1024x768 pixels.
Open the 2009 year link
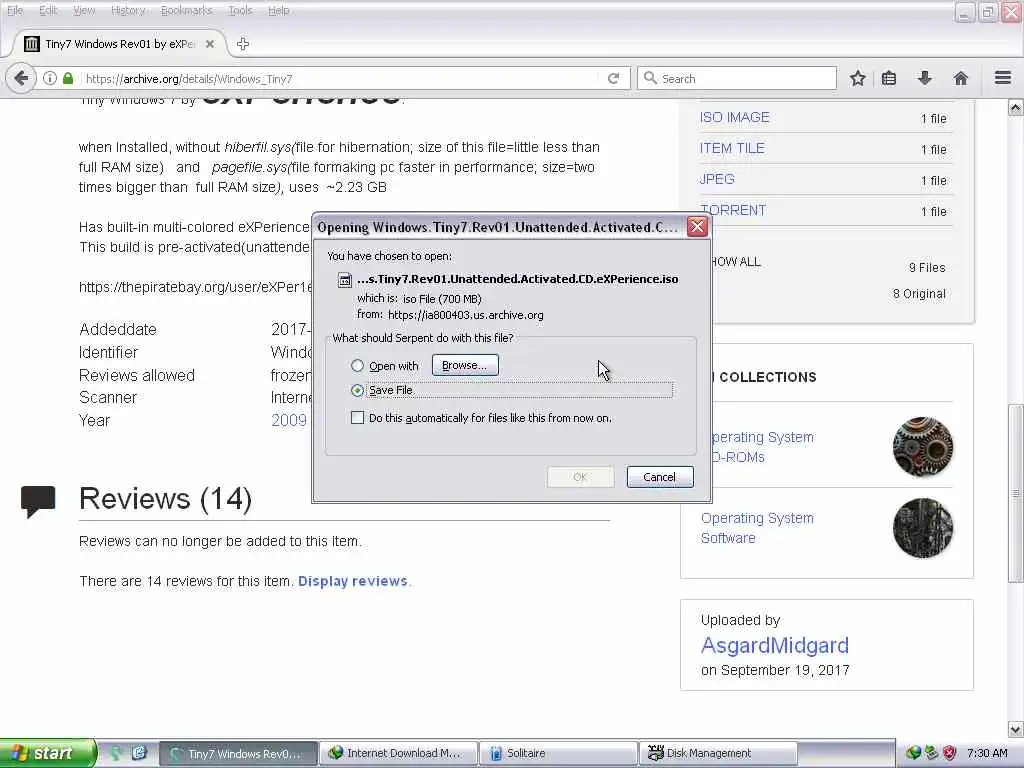point(289,420)
